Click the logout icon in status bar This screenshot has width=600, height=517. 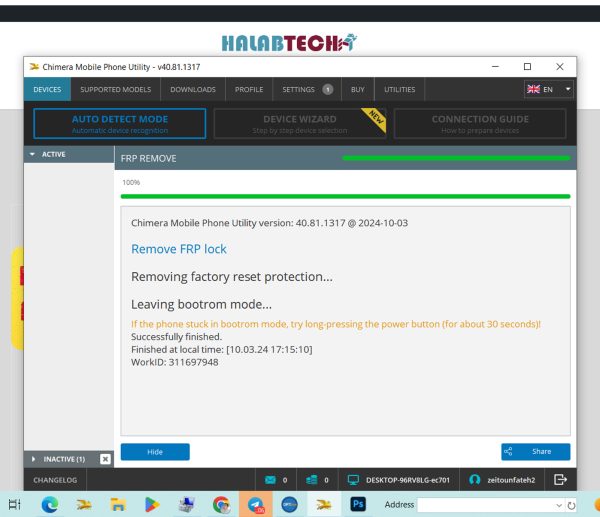click(560, 479)
